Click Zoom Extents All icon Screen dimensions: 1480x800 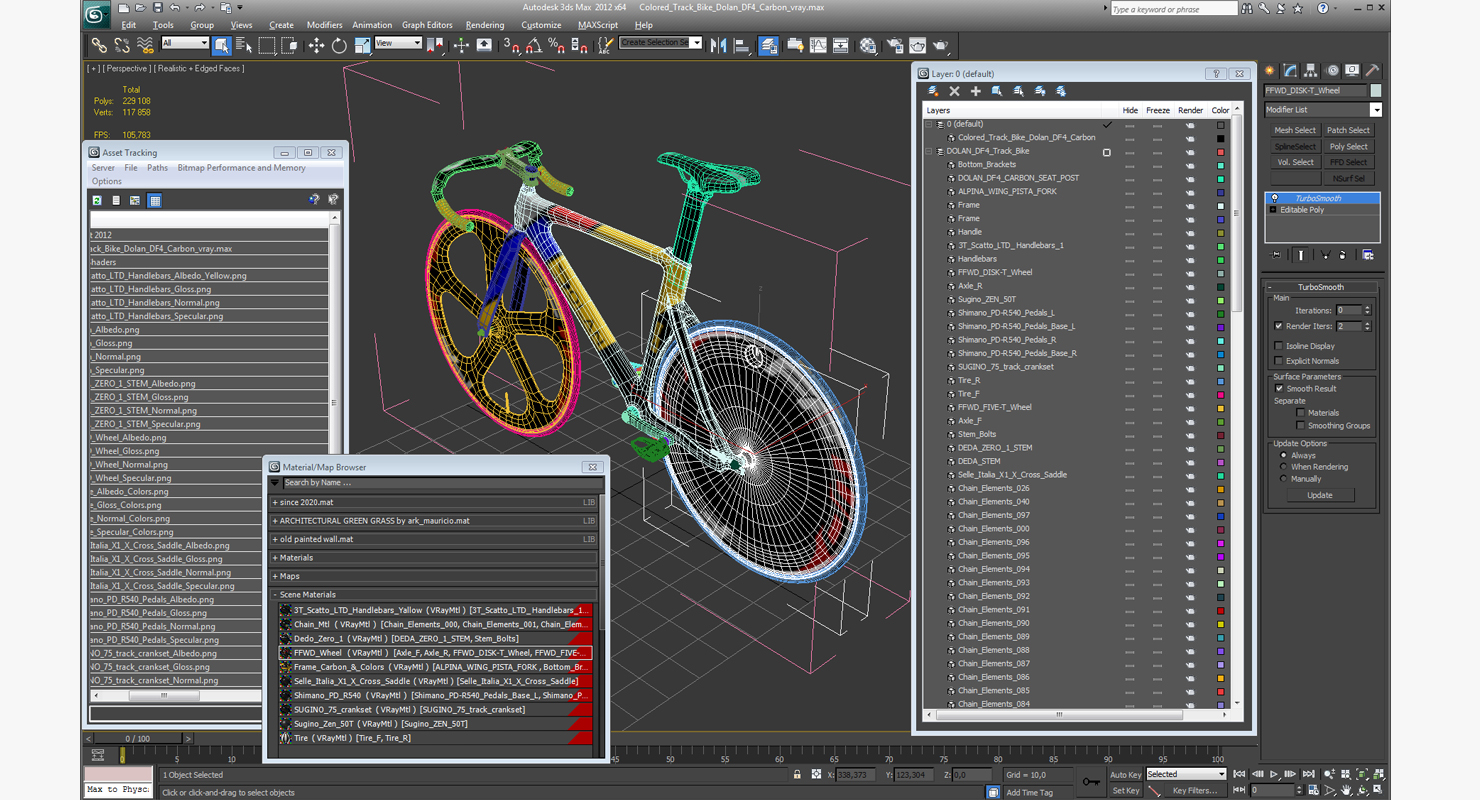[x=1379, y=774]
